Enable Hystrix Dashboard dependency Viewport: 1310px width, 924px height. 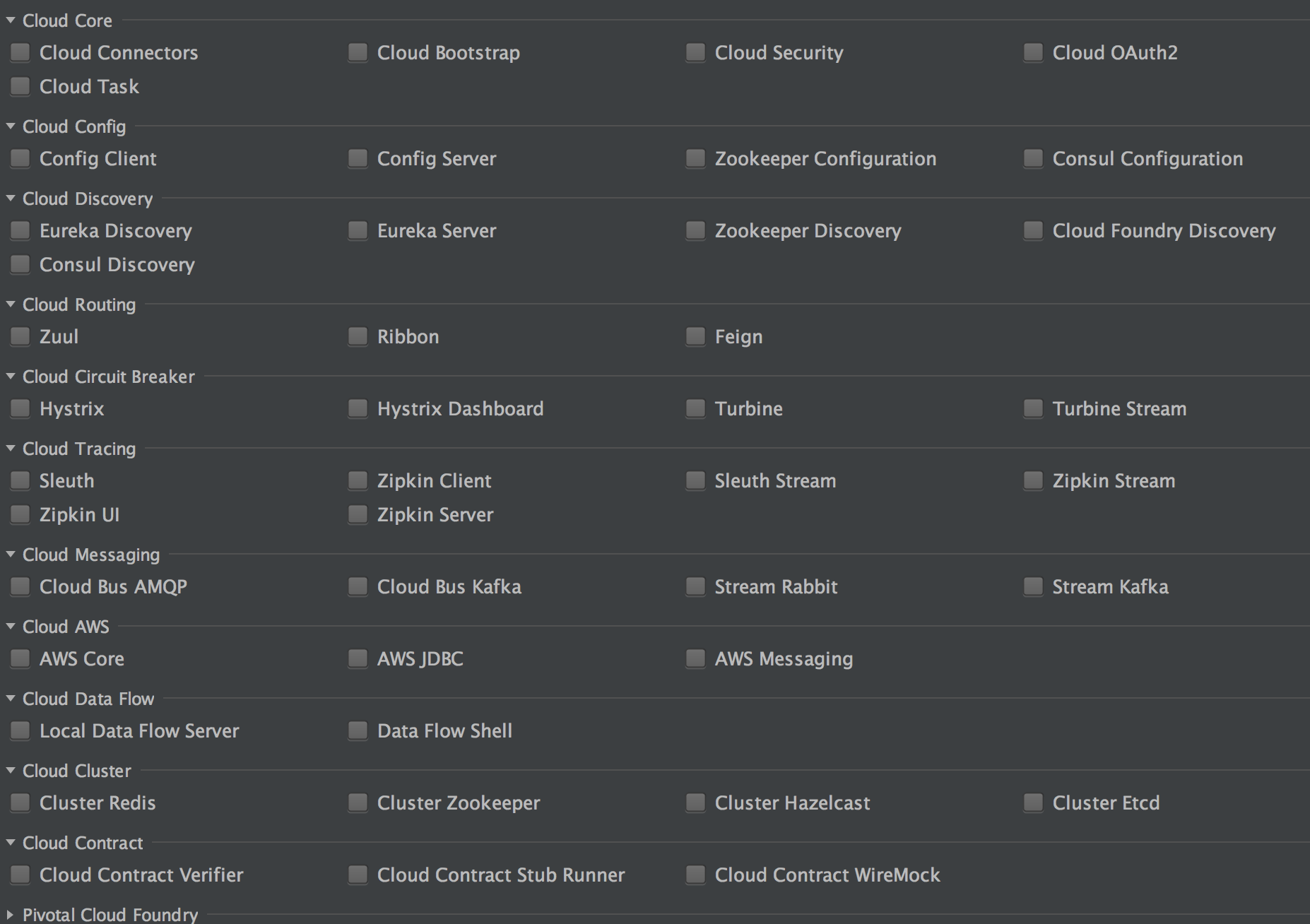[358, 408]
